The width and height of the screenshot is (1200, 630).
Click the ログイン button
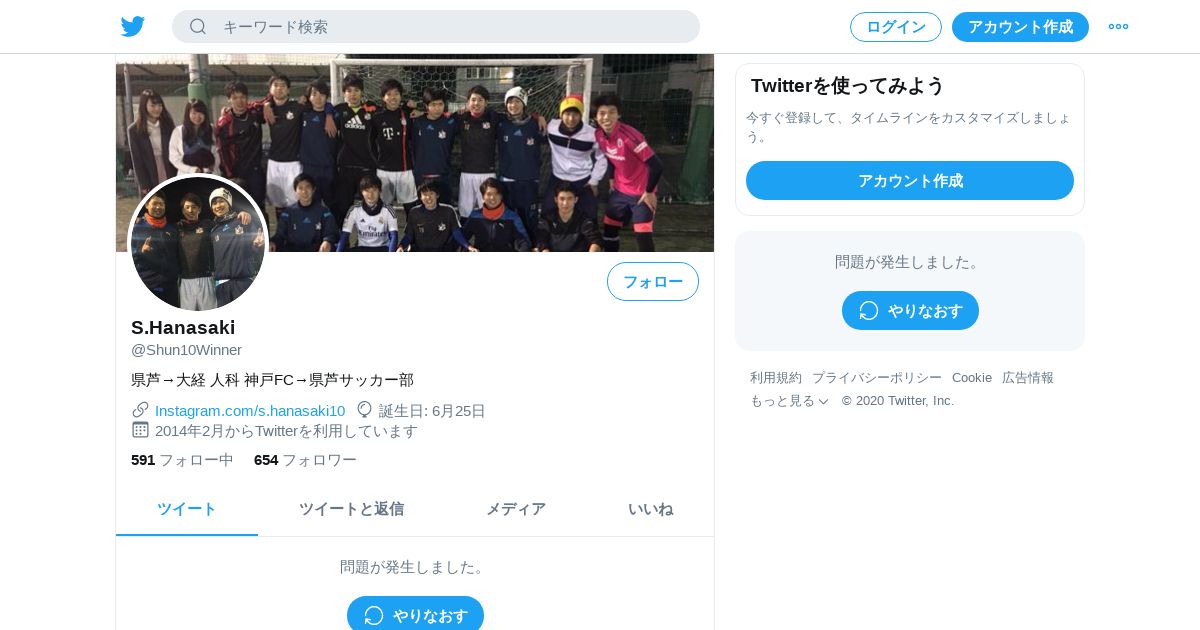896,27
